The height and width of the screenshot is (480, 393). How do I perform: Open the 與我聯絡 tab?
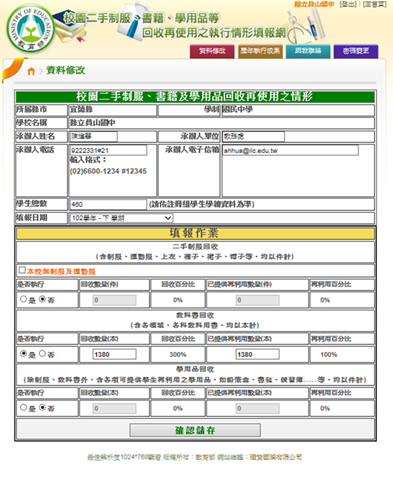click(x=308, y=51)
